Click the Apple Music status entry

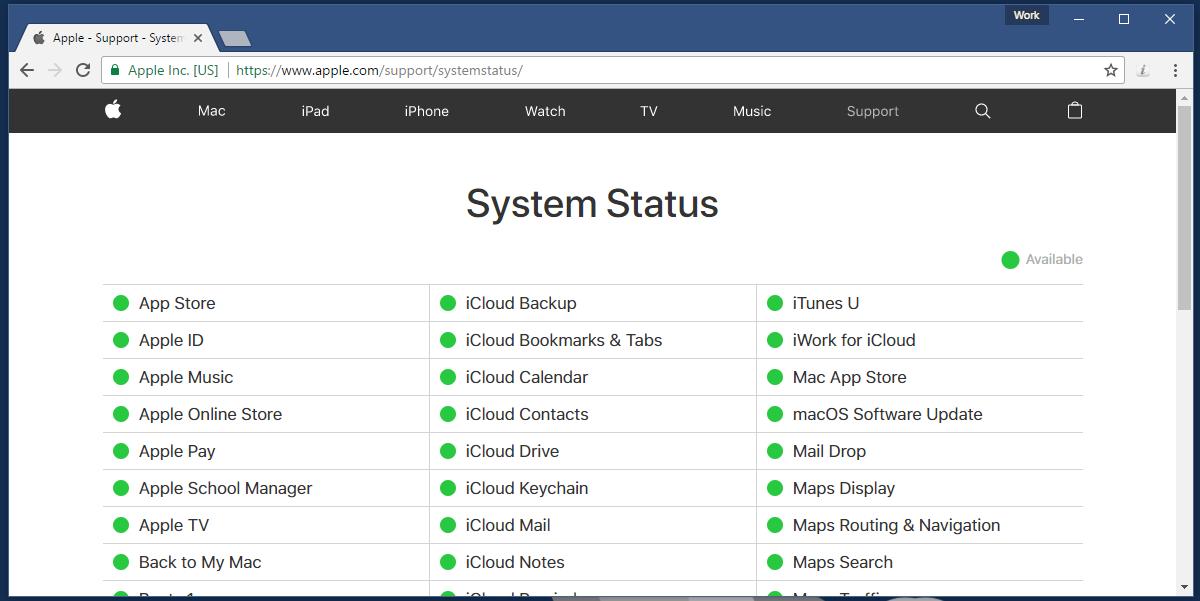(x=186, y=377)
